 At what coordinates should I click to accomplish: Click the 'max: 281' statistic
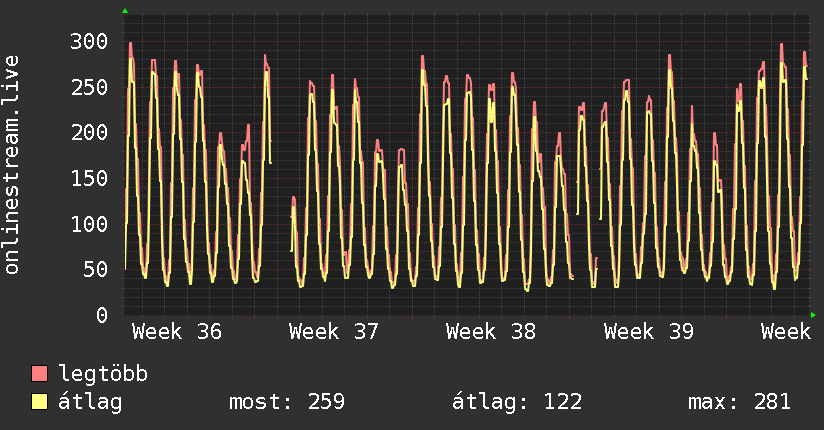(739, 402)
